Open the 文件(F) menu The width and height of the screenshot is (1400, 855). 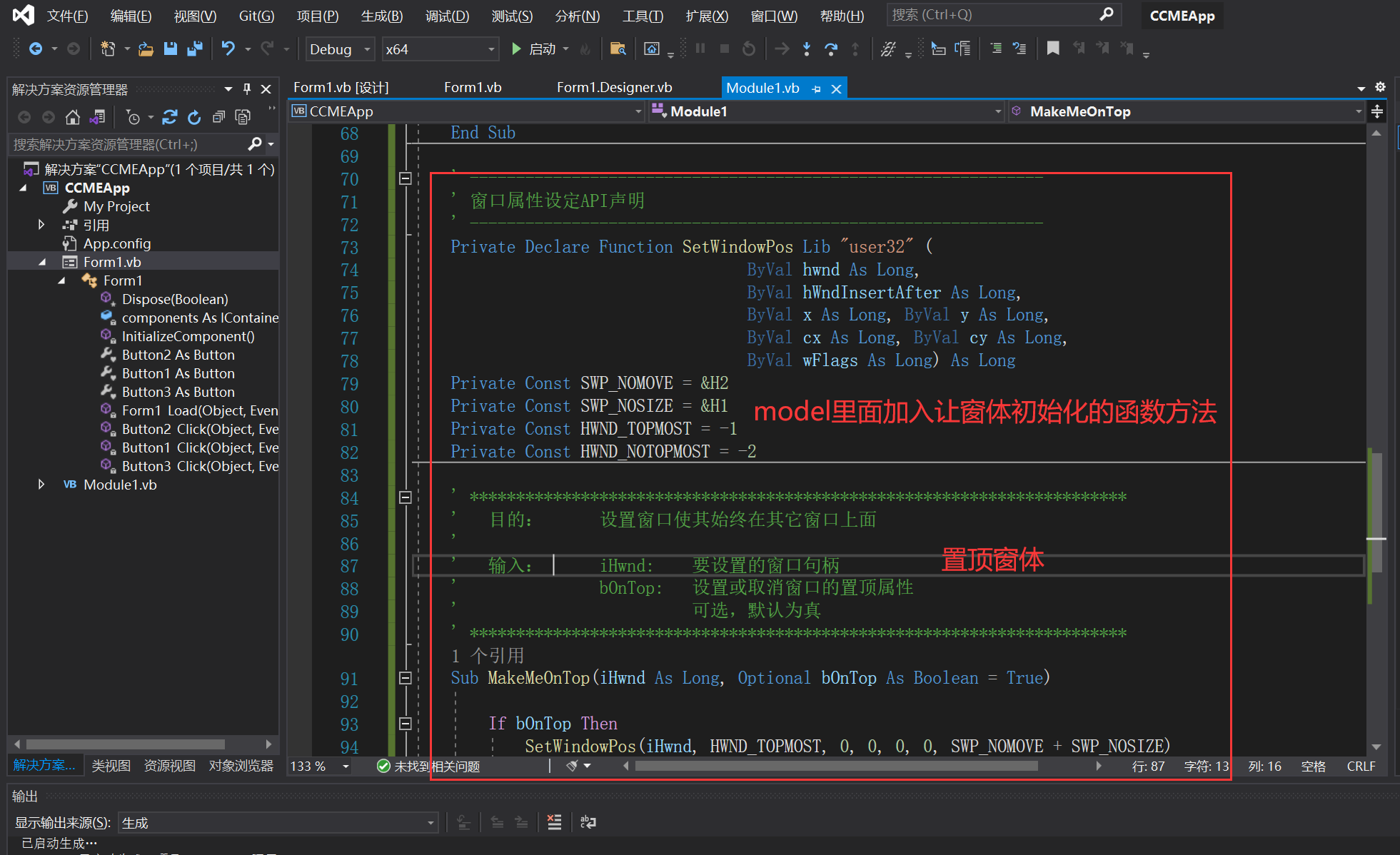(x=67, y=16)
